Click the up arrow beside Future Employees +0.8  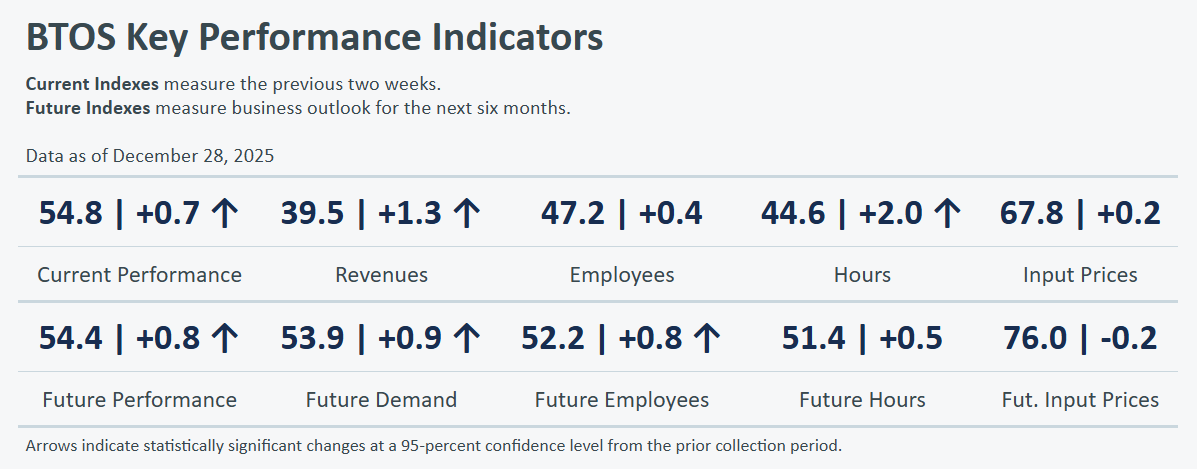click(706, 338)
